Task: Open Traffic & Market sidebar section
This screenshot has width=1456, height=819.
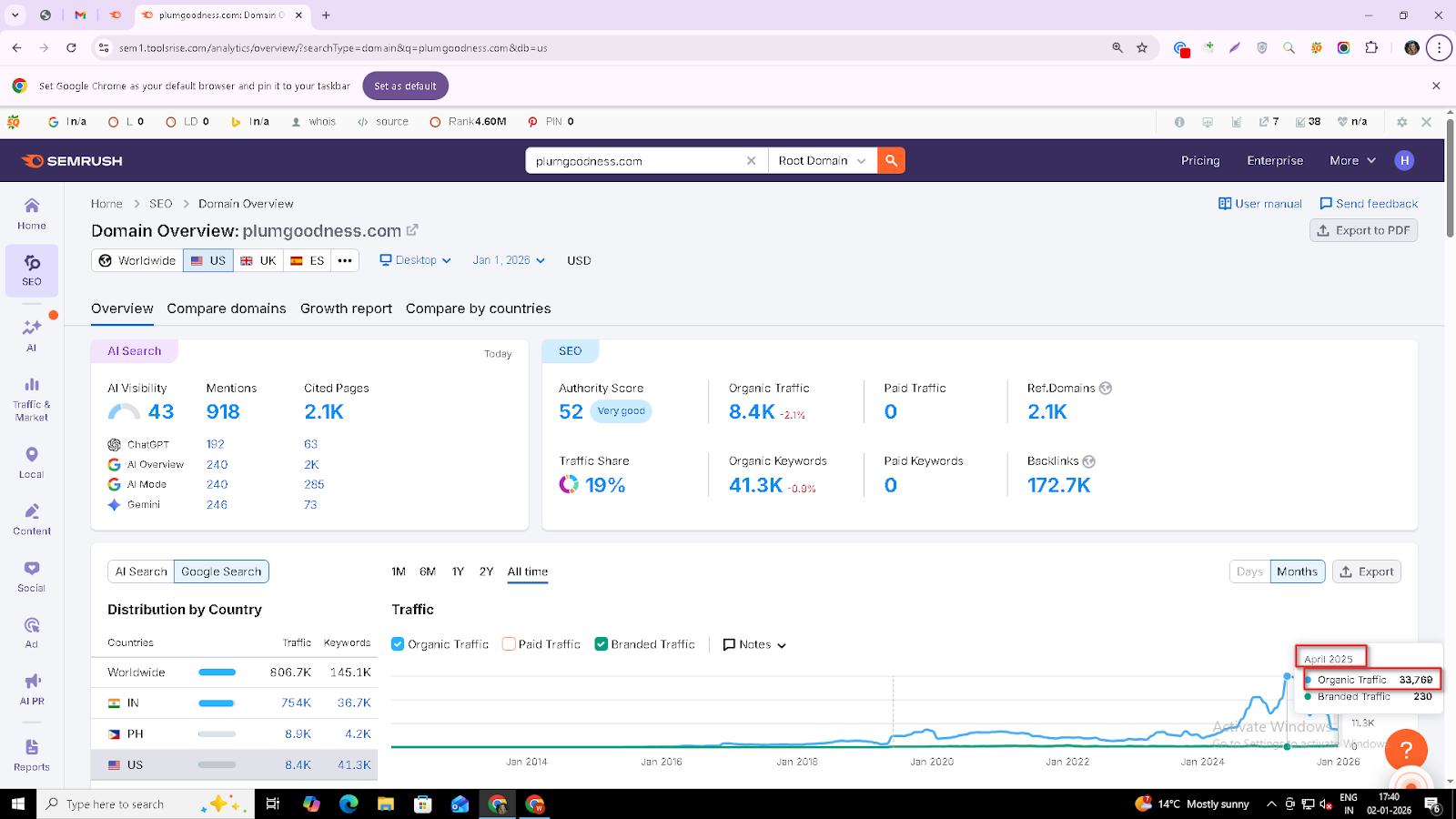Action: [x=32, y=399]
